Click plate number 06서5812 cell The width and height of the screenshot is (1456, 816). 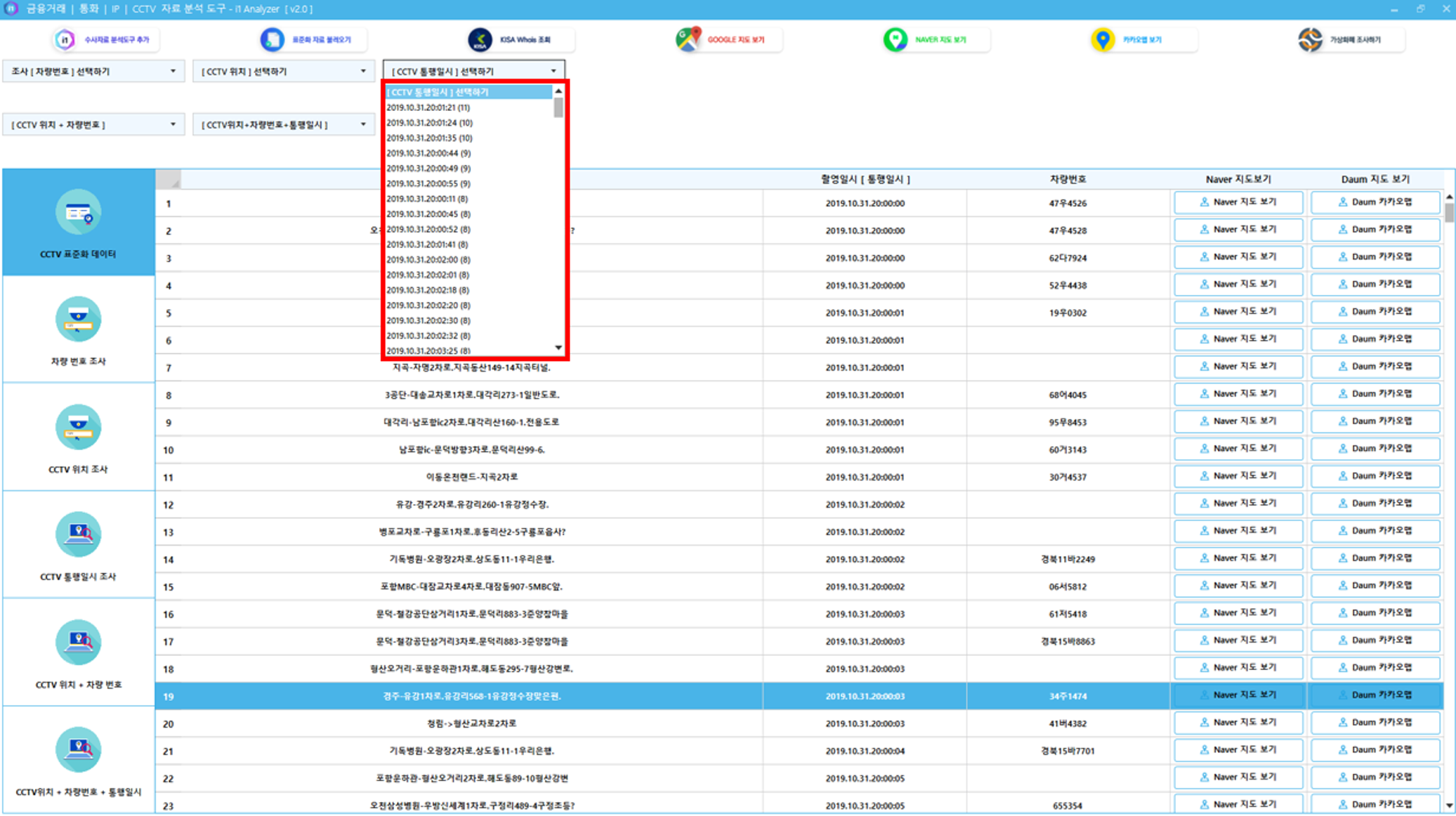1068,587
